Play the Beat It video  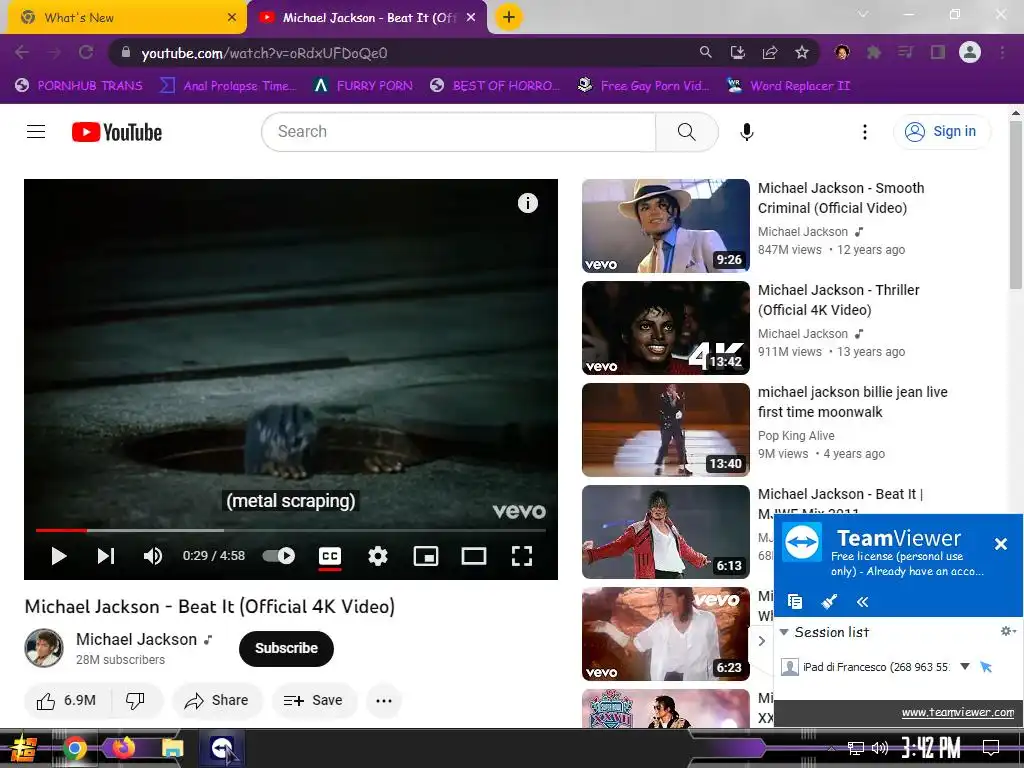click(58, 556)
